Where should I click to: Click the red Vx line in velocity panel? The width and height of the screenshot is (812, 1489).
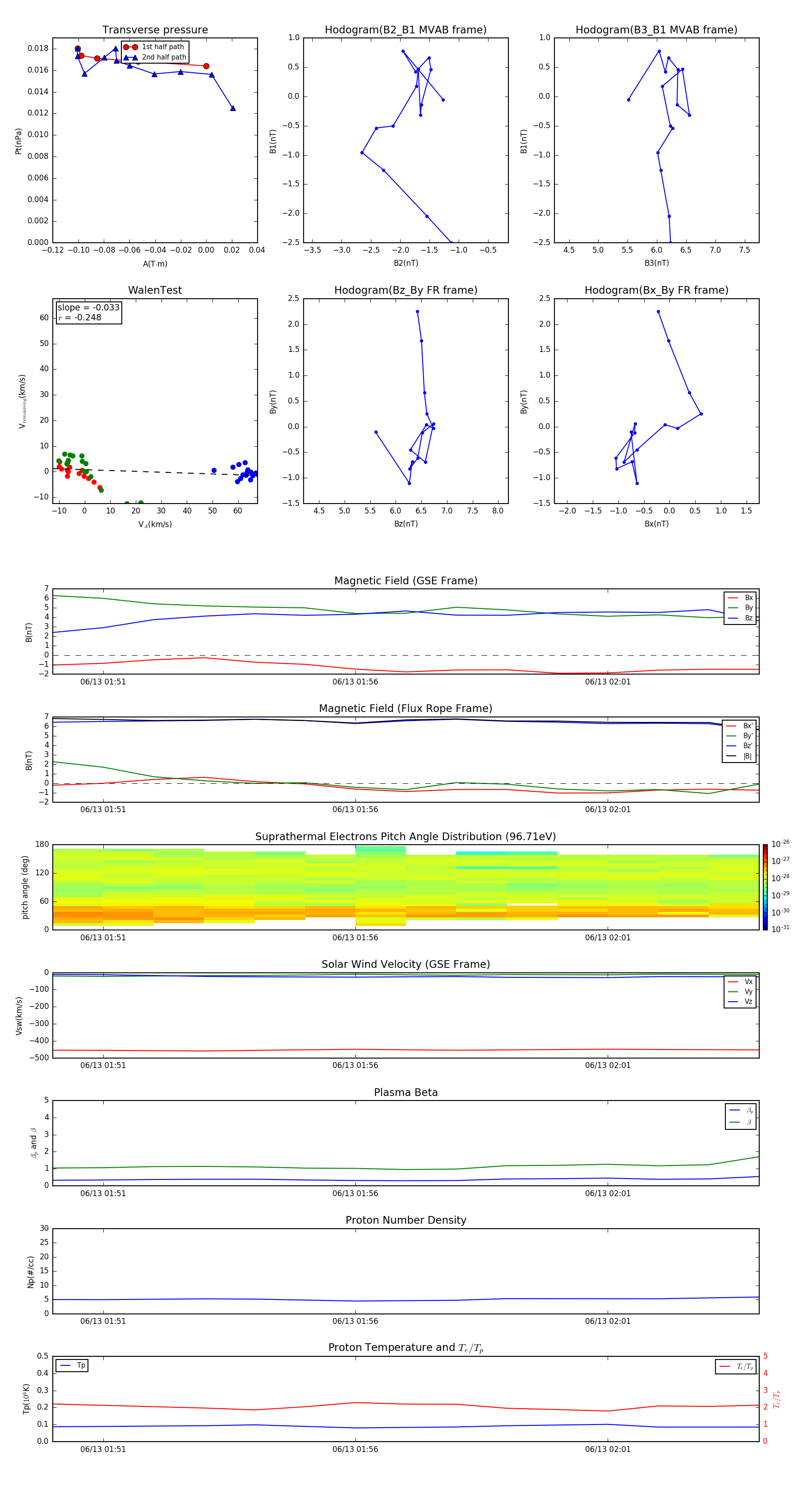(x=406, y=1050)
